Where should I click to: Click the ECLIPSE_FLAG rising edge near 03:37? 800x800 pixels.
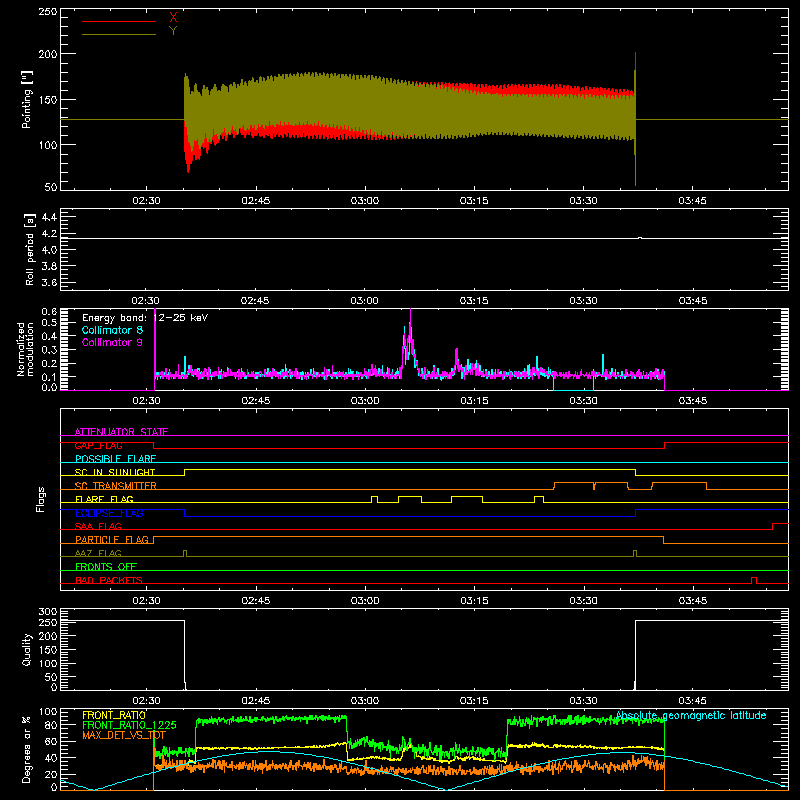click(636, 513)
